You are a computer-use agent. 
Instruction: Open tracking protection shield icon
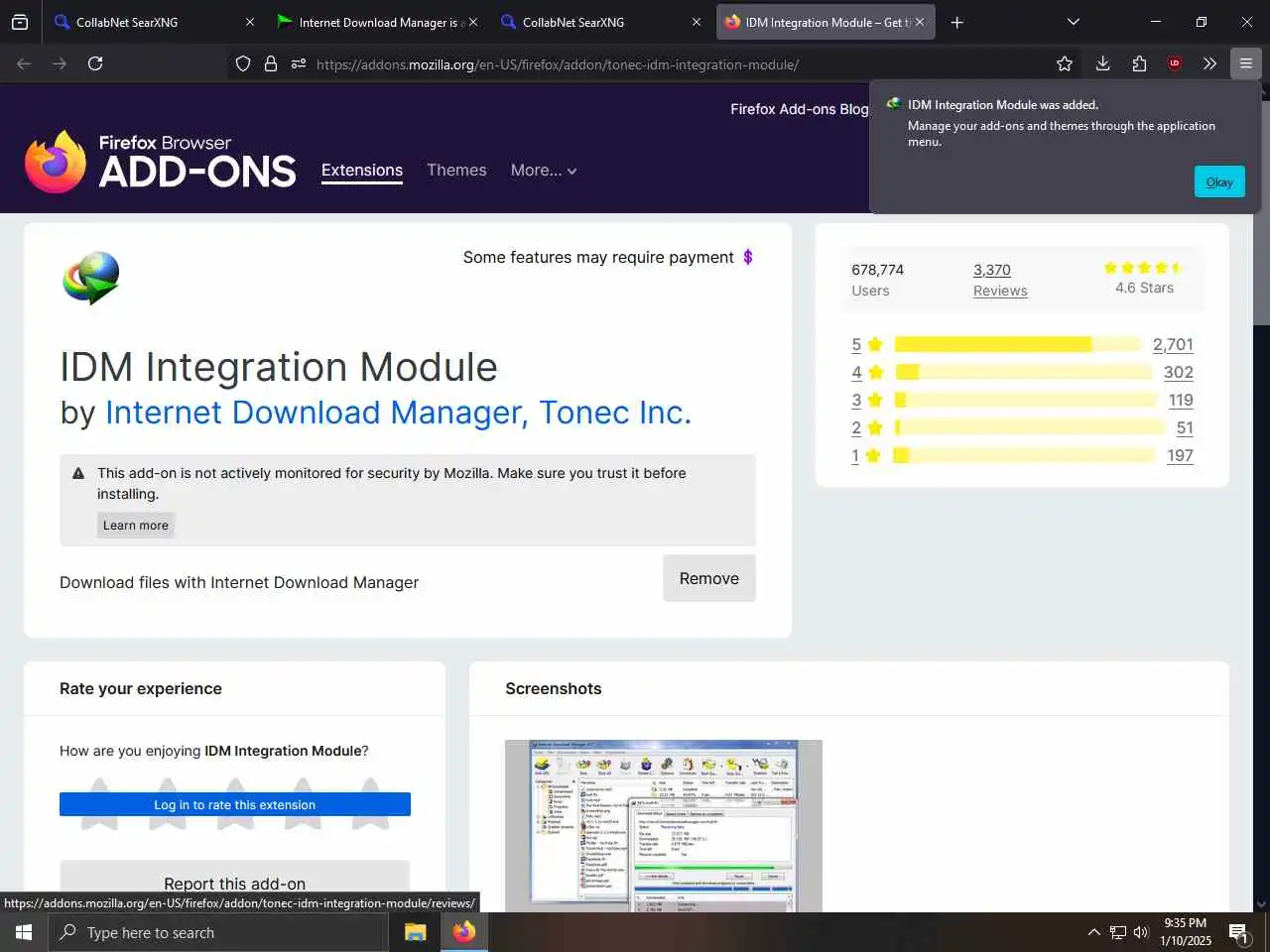(x=243, y=63)
